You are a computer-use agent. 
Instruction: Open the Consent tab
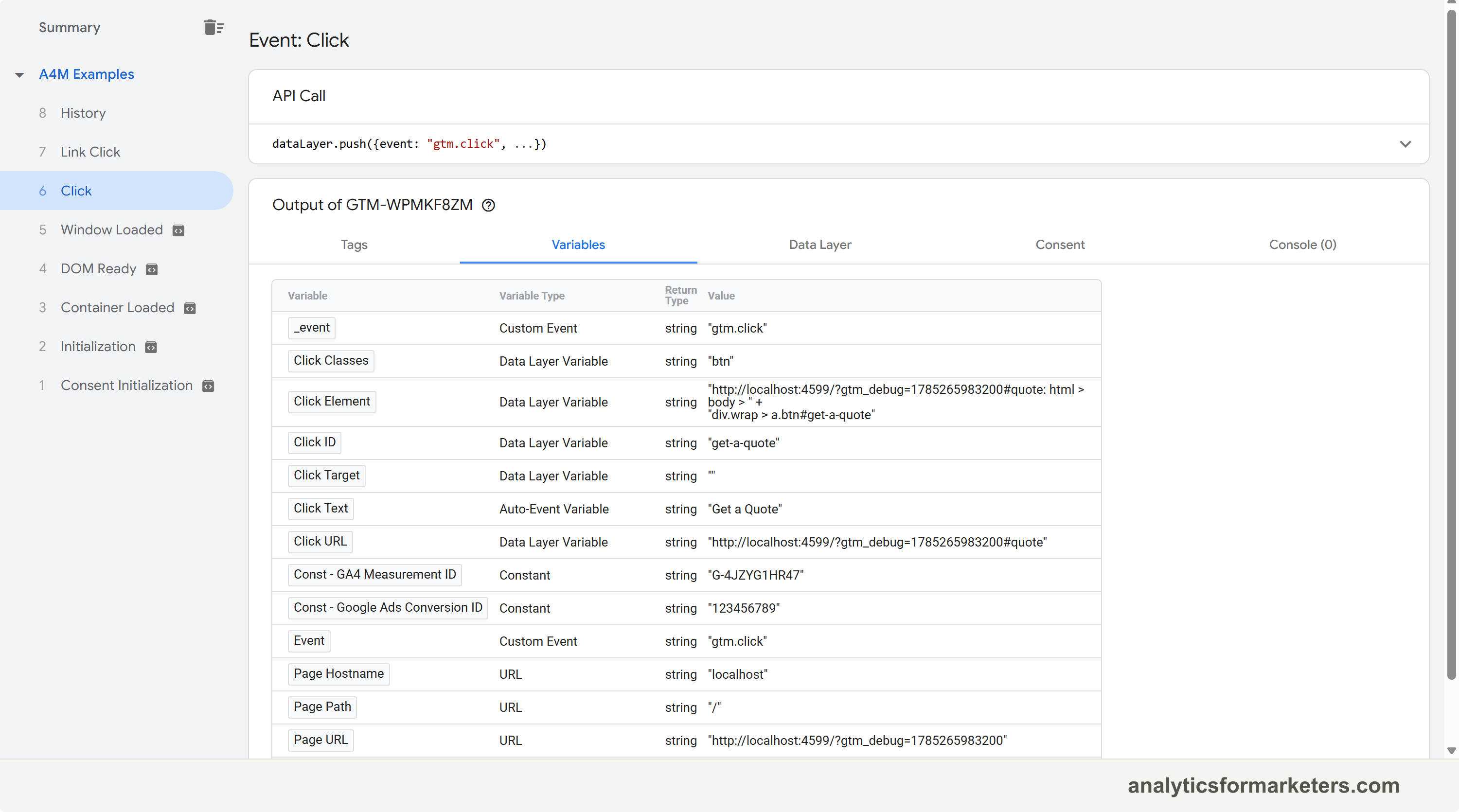(x=1060, y=245)
